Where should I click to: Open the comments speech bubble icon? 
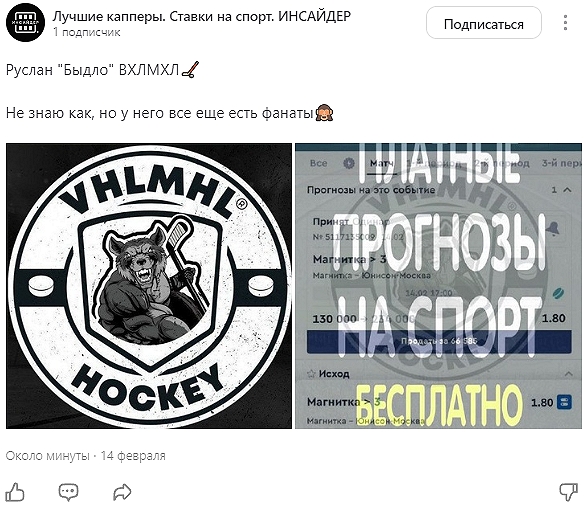click(68, 492)
